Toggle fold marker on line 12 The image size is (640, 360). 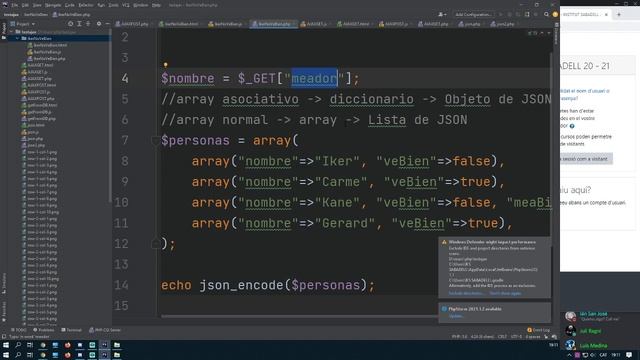156,244
